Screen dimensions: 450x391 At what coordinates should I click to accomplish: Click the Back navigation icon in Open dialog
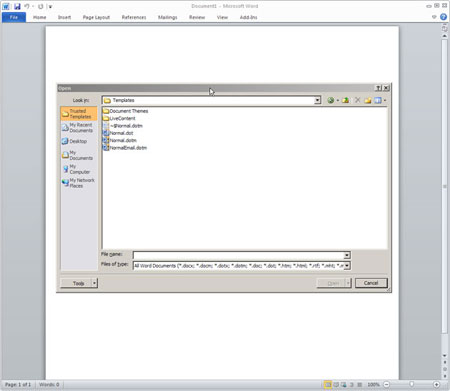[330, 100]
